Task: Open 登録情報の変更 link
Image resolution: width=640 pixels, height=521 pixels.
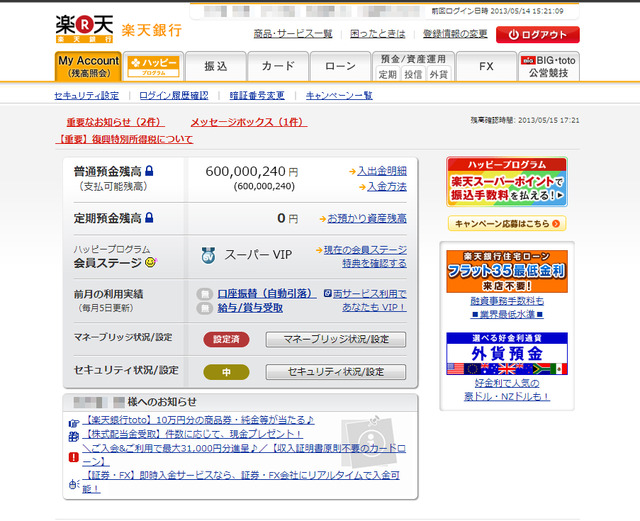Action: pos(455,34)
